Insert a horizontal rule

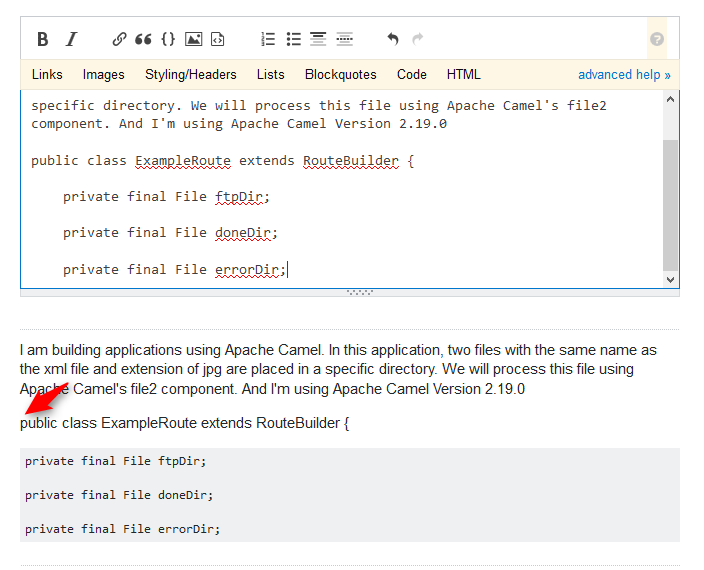tap(344, 39)
